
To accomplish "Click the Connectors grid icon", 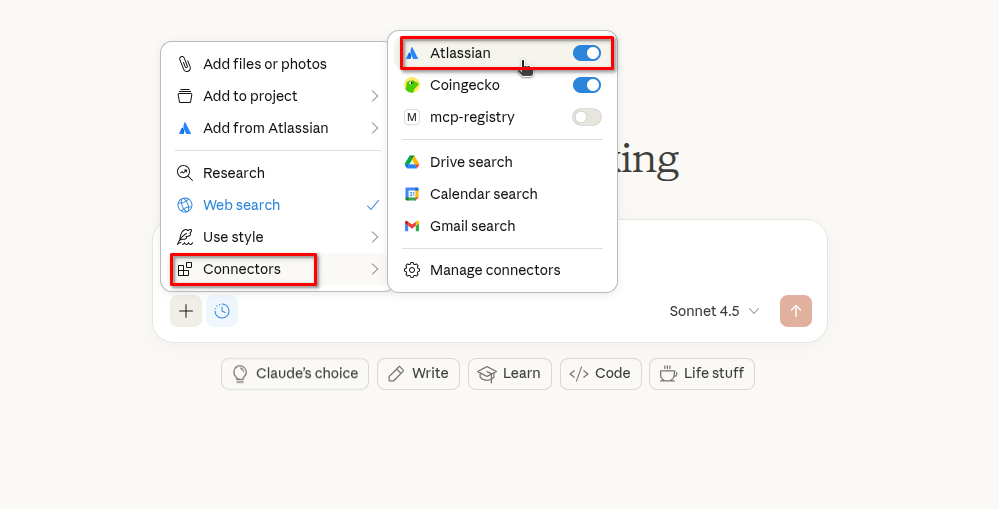I will [185, 269].
